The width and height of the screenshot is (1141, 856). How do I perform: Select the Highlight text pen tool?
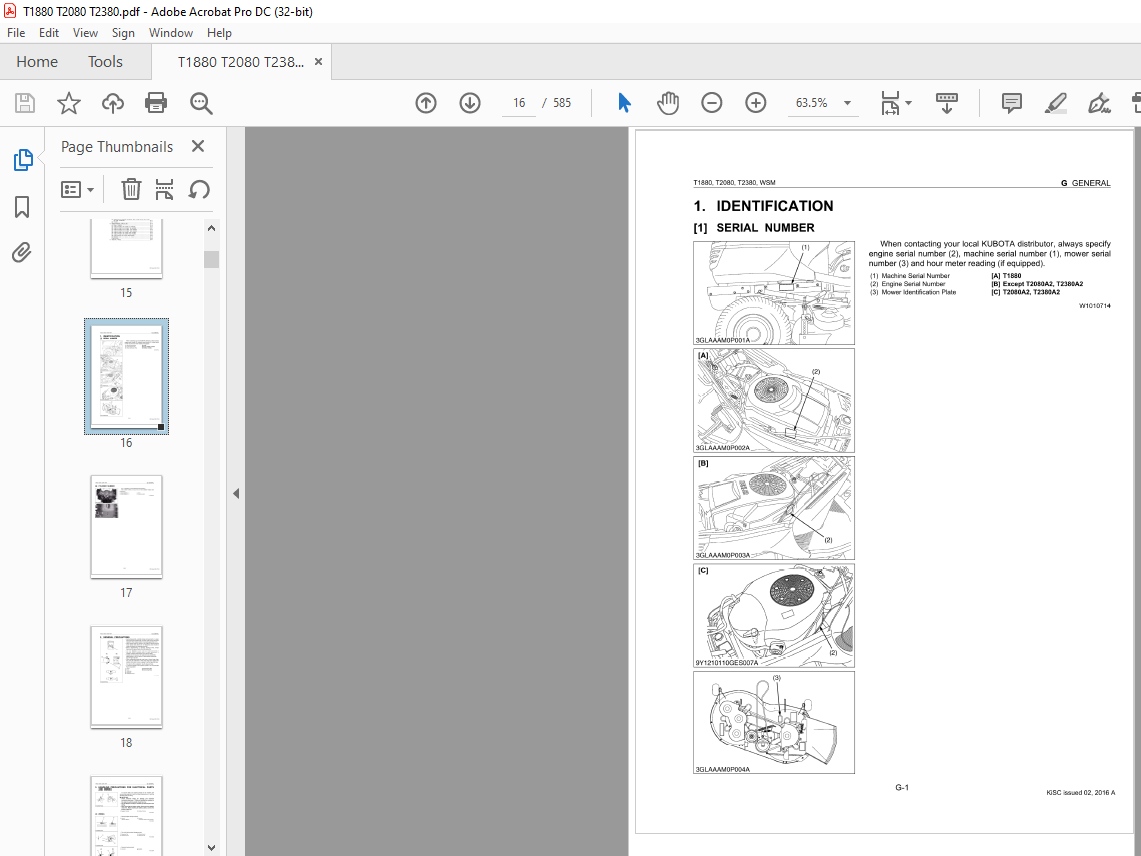click(x=1055, y=103)
